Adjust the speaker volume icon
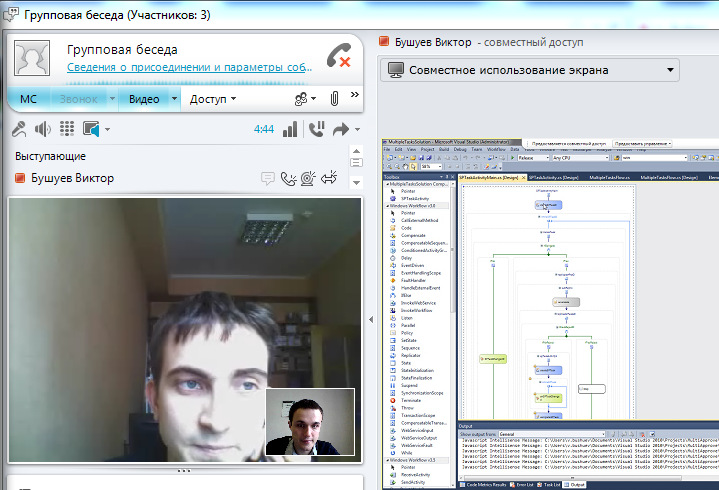The height and width of the screenshot is (490, 719). pyautogui.click(x=43, y=129)
